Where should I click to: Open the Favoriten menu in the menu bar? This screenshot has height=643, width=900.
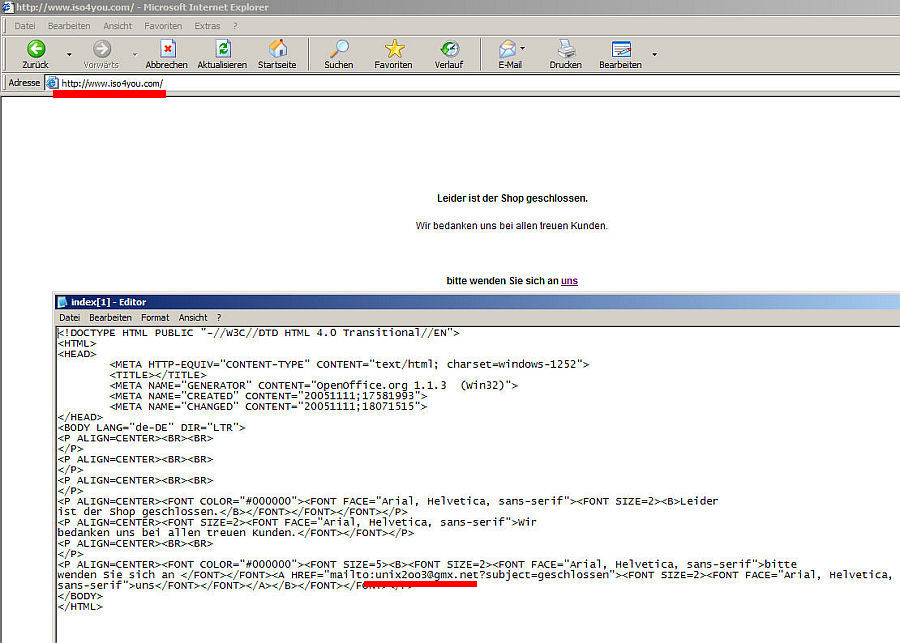coord(163,25)
